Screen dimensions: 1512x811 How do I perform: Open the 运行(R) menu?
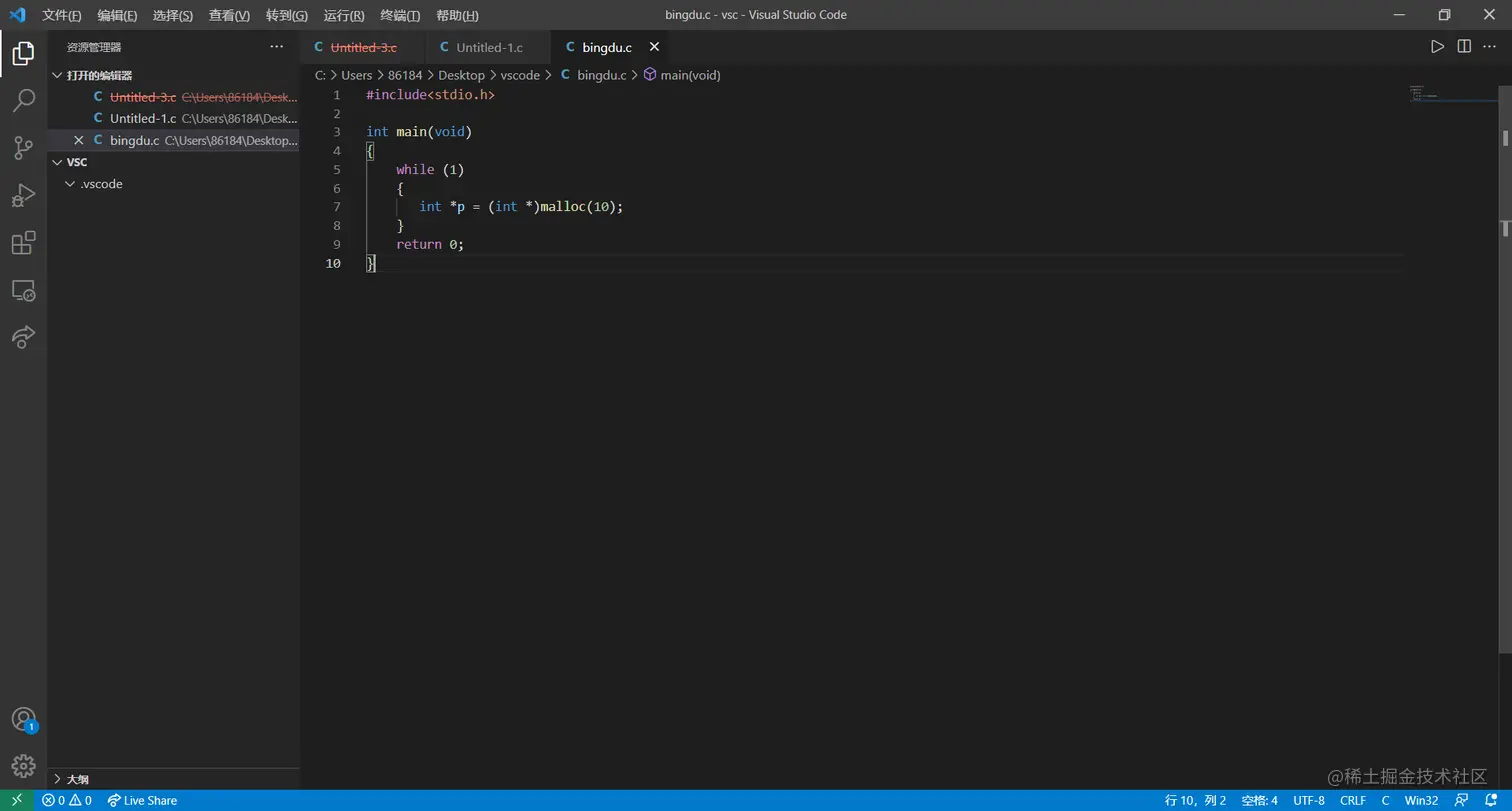pos(344,15)
